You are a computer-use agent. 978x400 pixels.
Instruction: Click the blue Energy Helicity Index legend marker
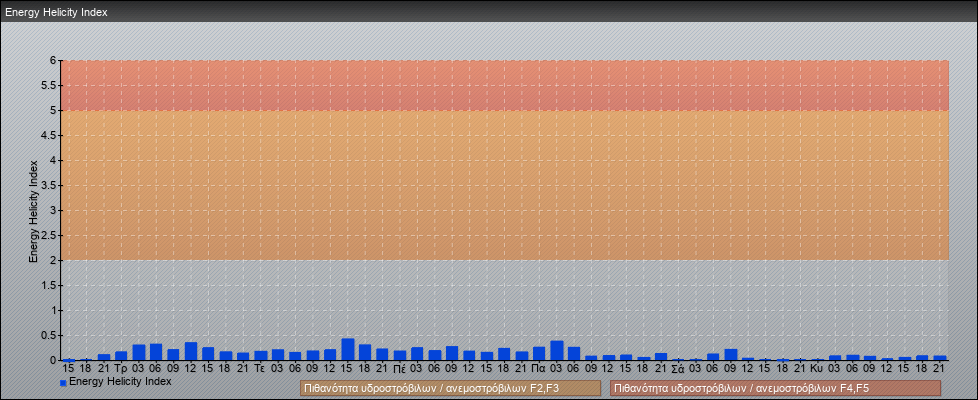[63, 382]
